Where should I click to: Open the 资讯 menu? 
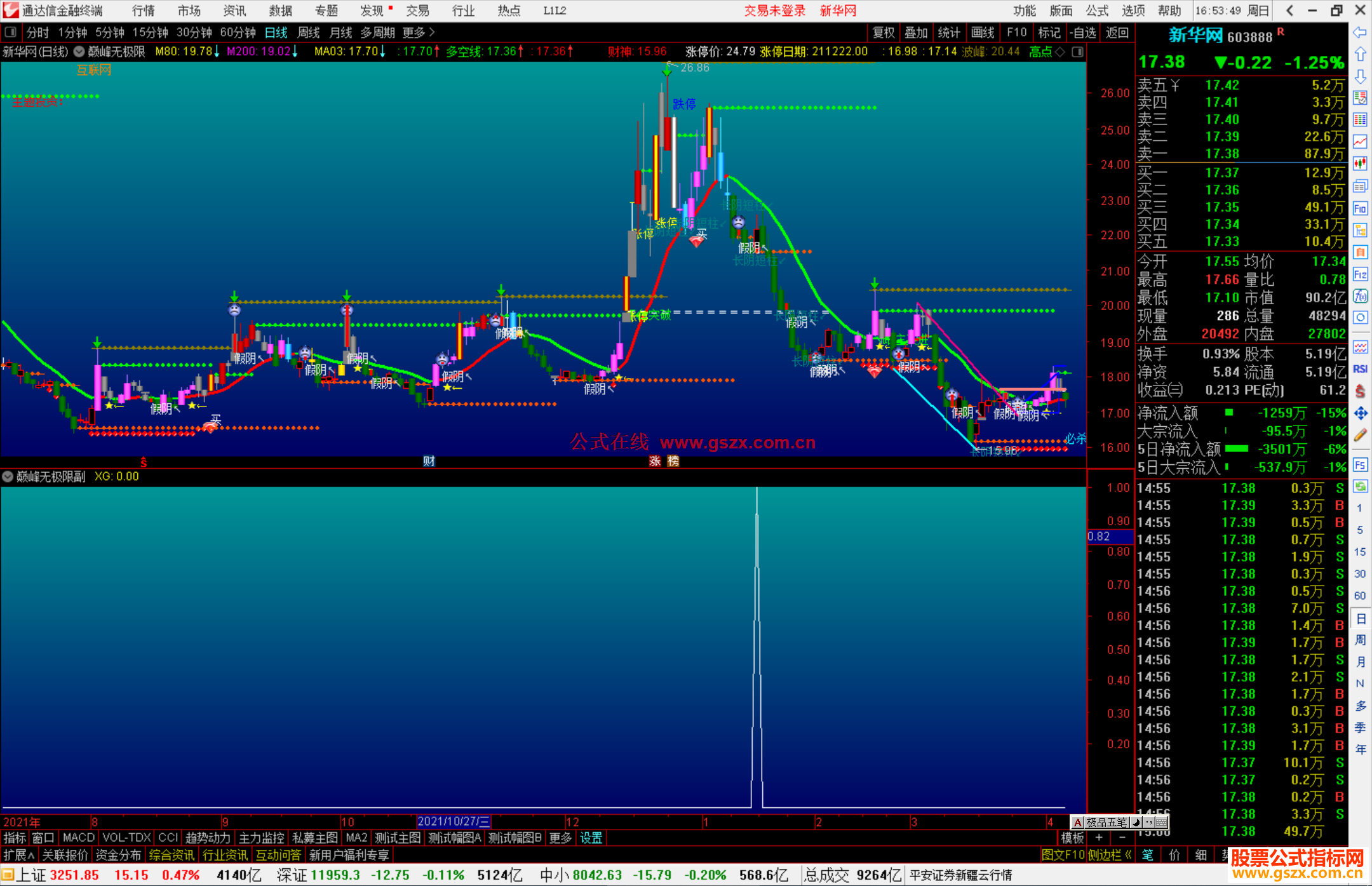(234, 11)
